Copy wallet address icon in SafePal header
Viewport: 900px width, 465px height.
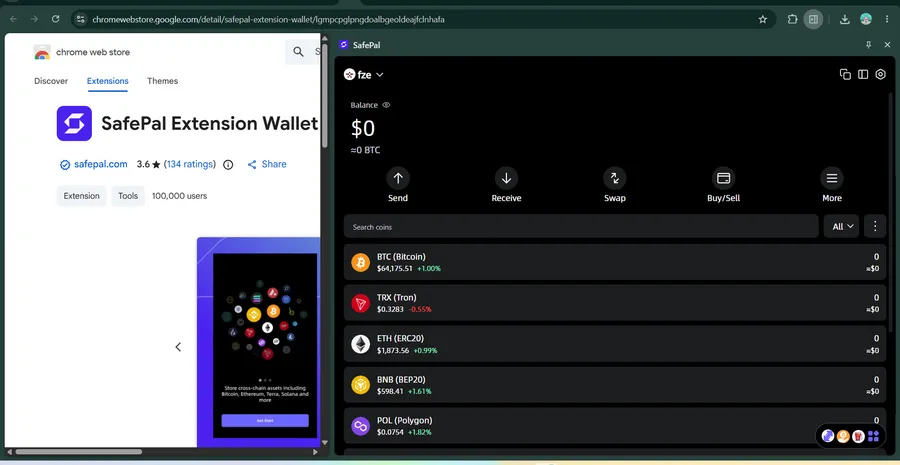click(845, 75)
